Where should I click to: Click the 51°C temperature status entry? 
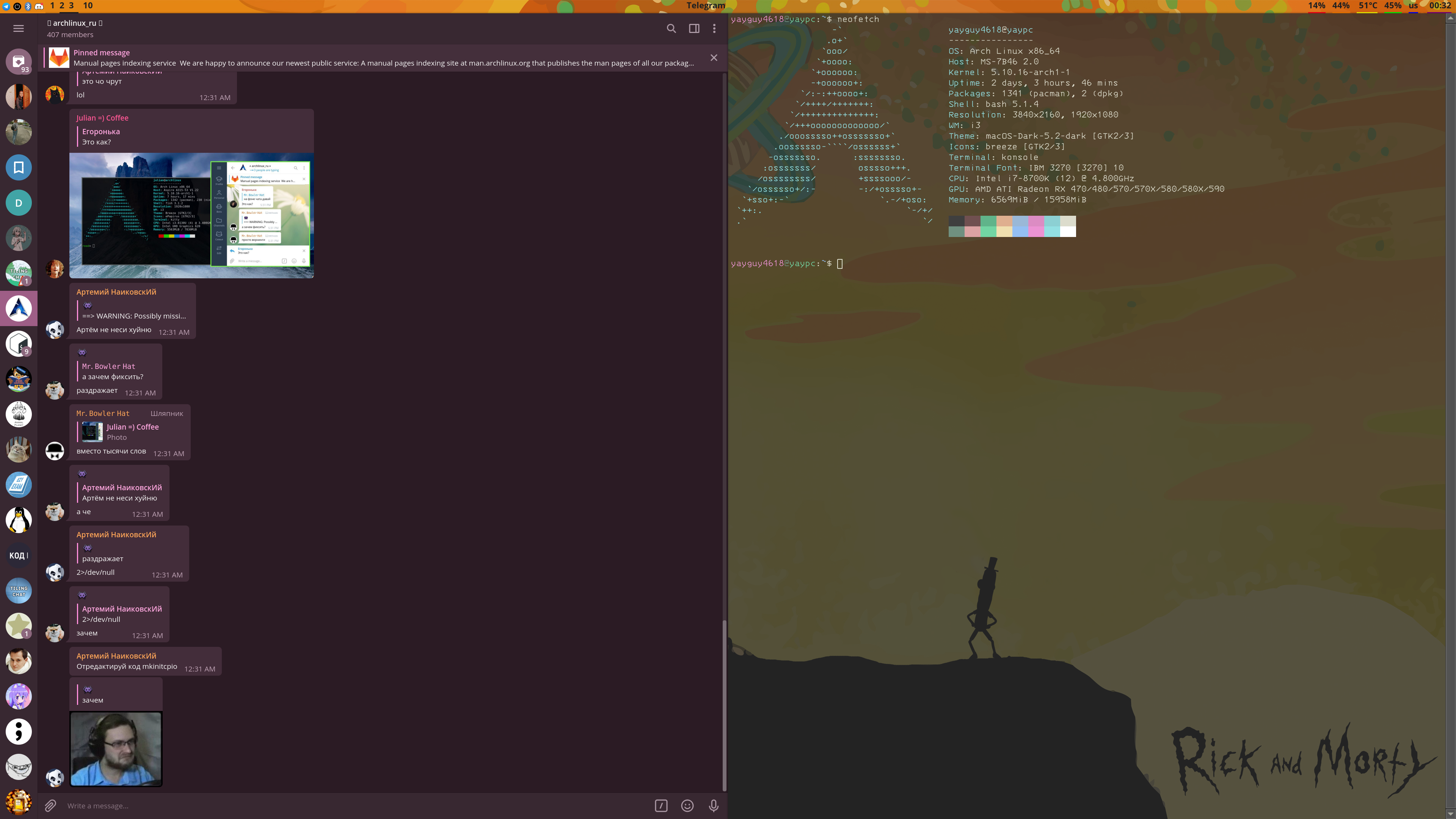tap(1368, 6)
